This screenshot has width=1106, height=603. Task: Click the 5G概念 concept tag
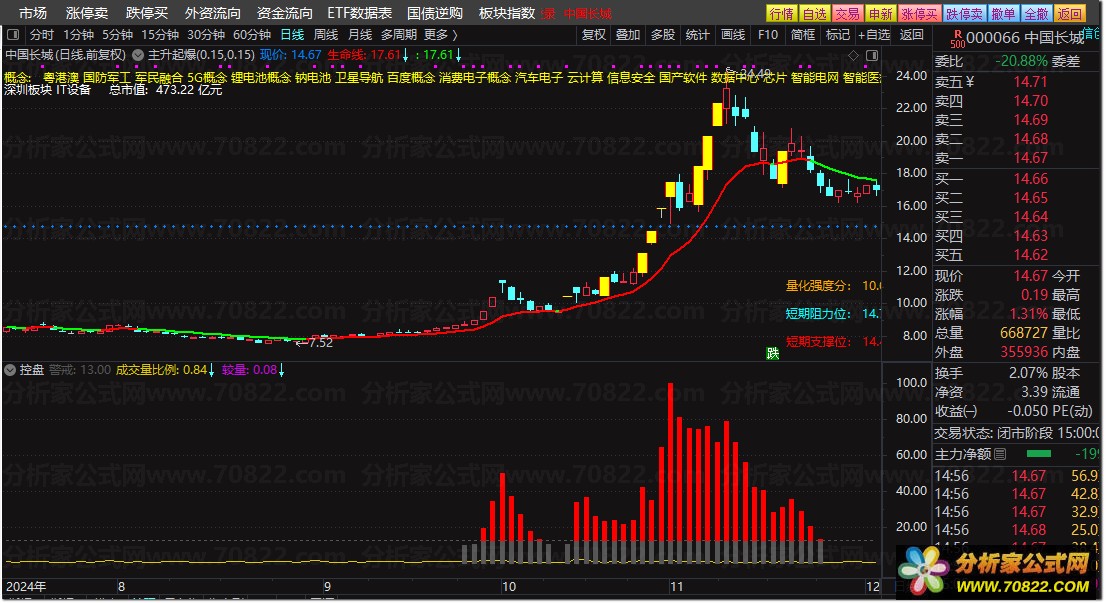point(207,78)
